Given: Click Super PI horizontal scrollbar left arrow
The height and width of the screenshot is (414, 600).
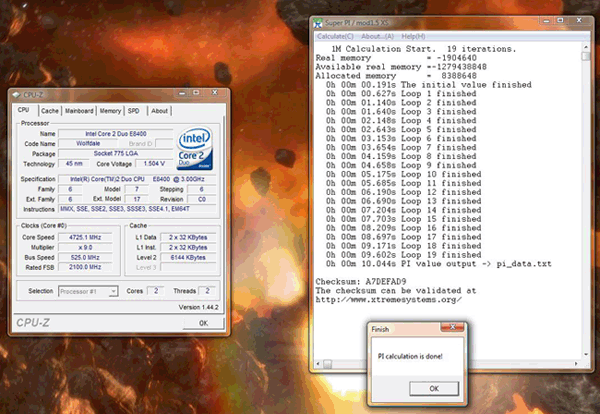Looking at the screenshot, I should (x=318, y=363).
